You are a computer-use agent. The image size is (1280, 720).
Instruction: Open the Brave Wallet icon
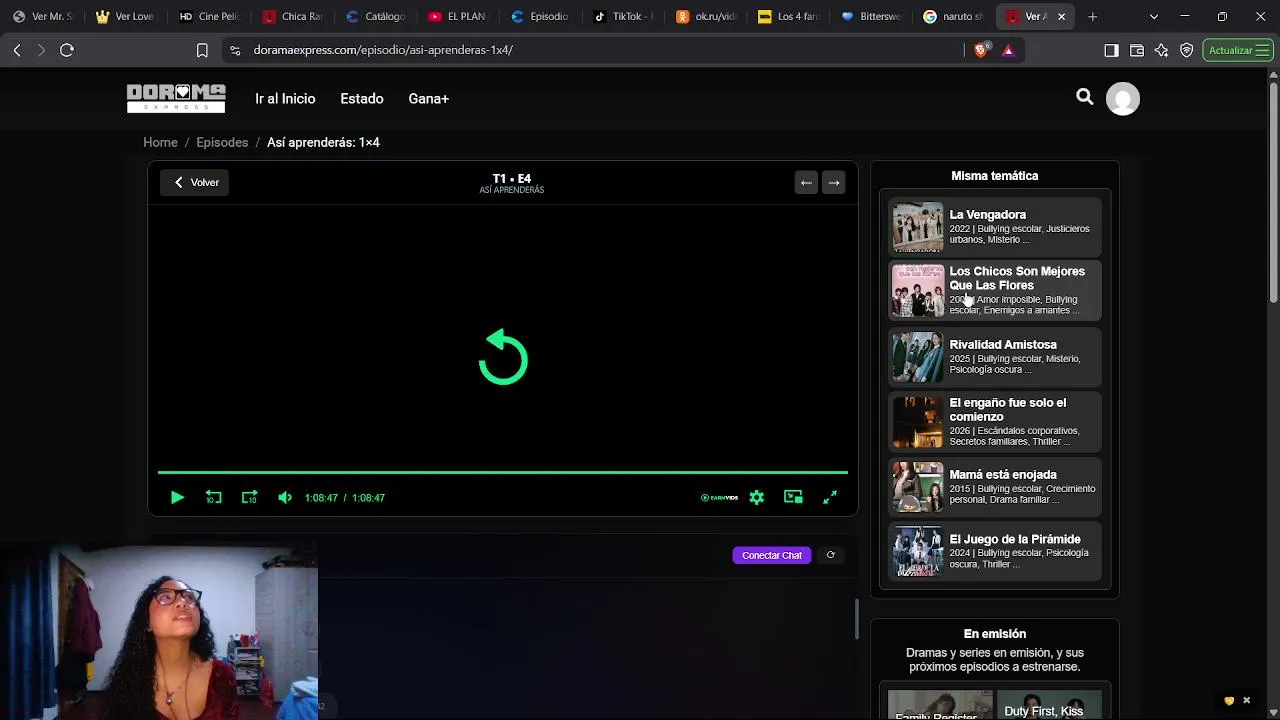[1137, 50]
